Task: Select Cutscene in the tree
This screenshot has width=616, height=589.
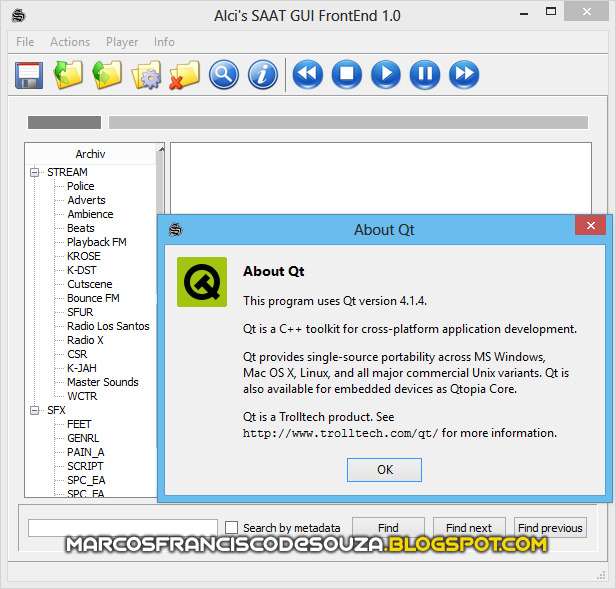Action: click(90, 284)
